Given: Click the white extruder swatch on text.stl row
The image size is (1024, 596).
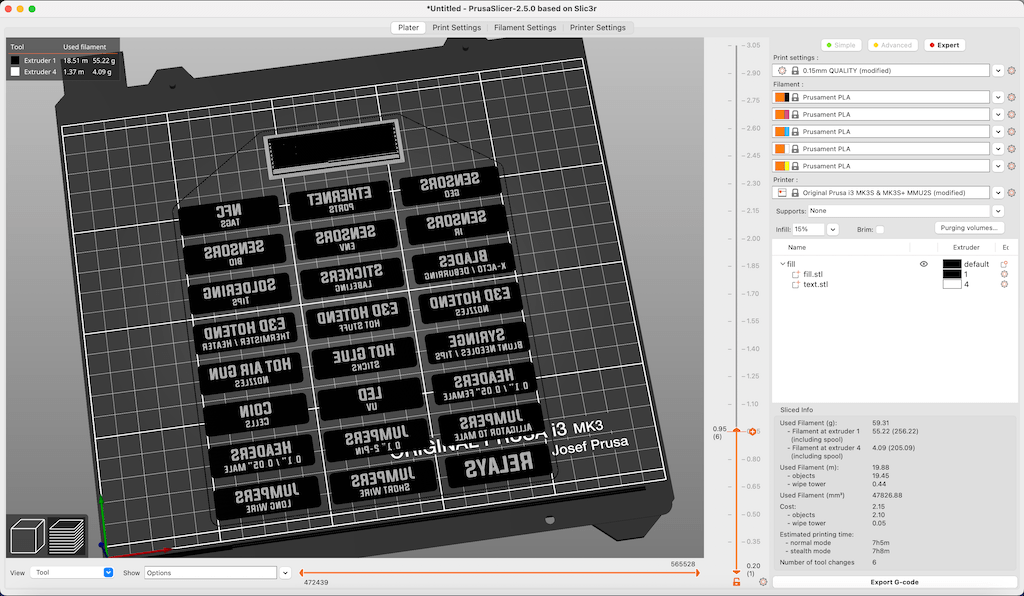Looking at the screenshot, I should (x=952, y=285).
